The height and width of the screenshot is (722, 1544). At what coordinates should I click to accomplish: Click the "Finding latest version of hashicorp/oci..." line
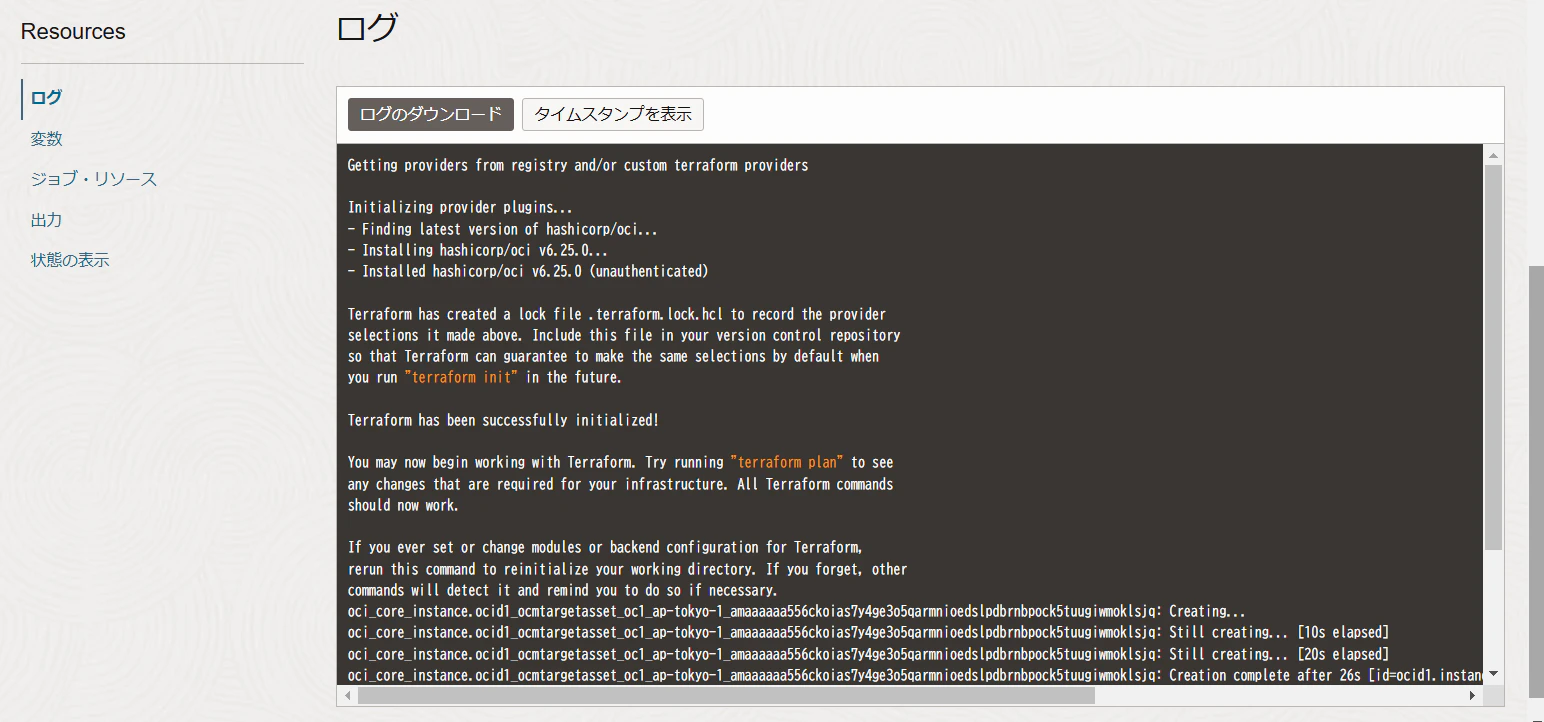pos(503,230)
